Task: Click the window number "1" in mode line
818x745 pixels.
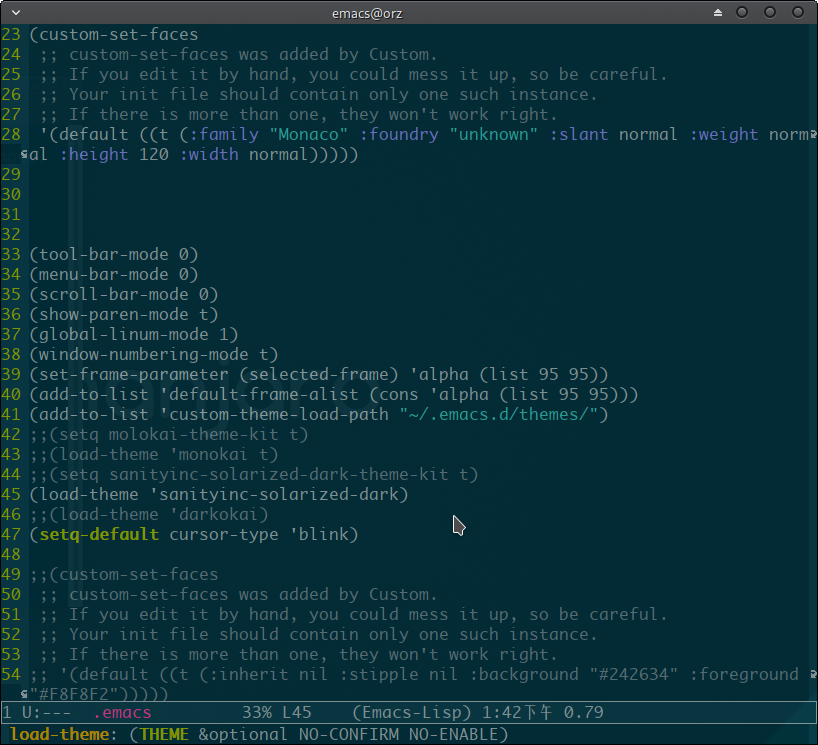Action: click(7, 713)
